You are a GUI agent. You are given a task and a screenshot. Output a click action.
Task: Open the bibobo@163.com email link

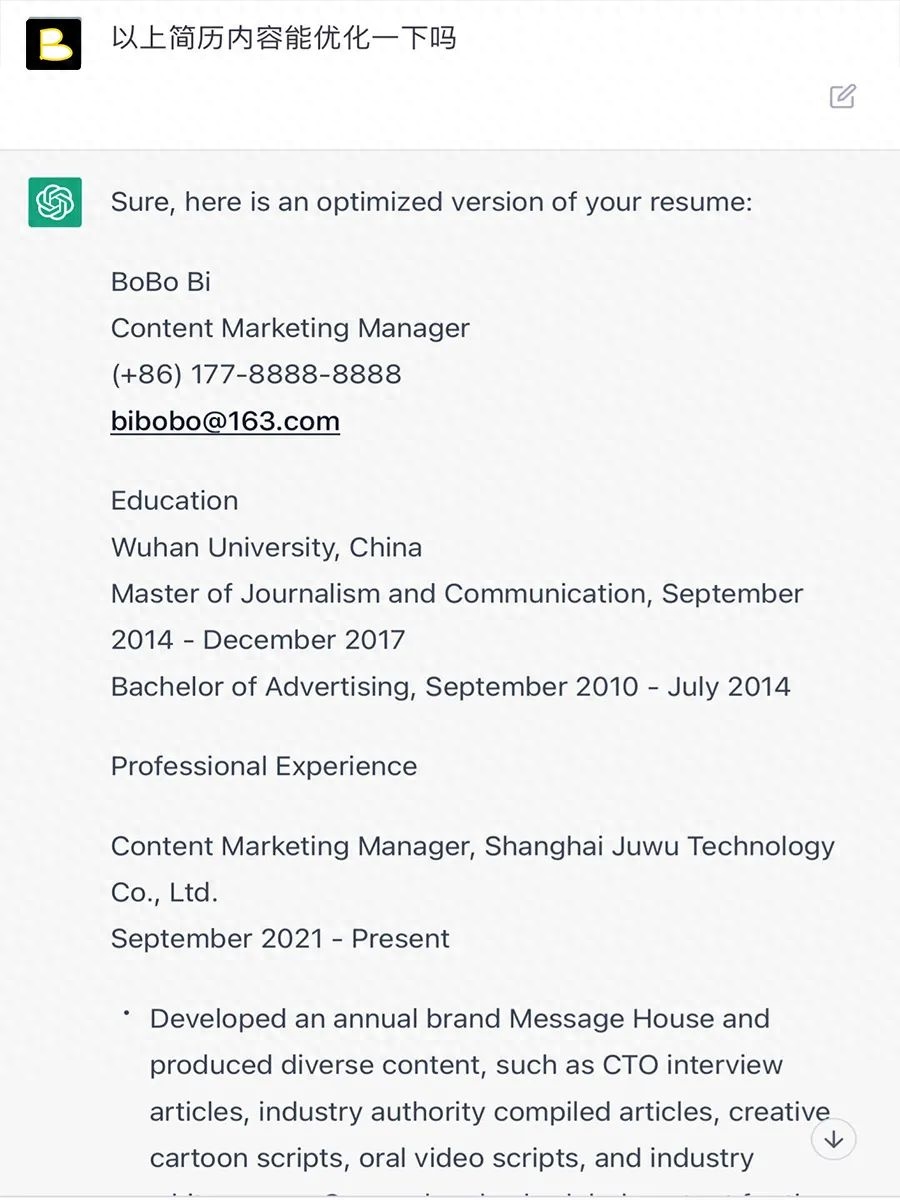(x=225, y=421)
